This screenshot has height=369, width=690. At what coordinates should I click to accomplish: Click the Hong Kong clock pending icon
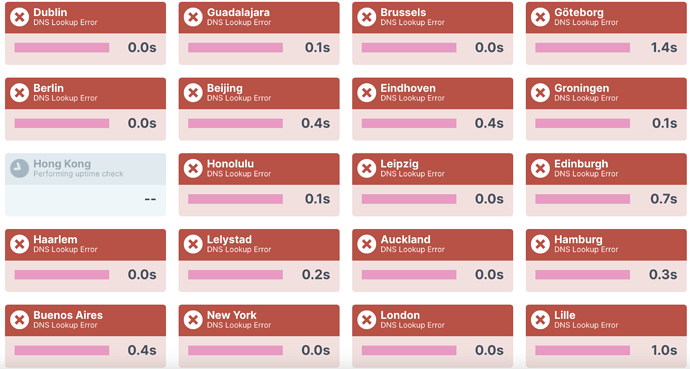click(x=19, y=168)
